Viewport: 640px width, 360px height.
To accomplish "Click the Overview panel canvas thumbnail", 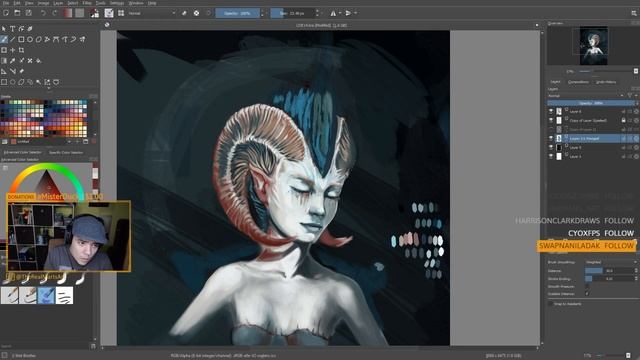I will click(593, 45).
